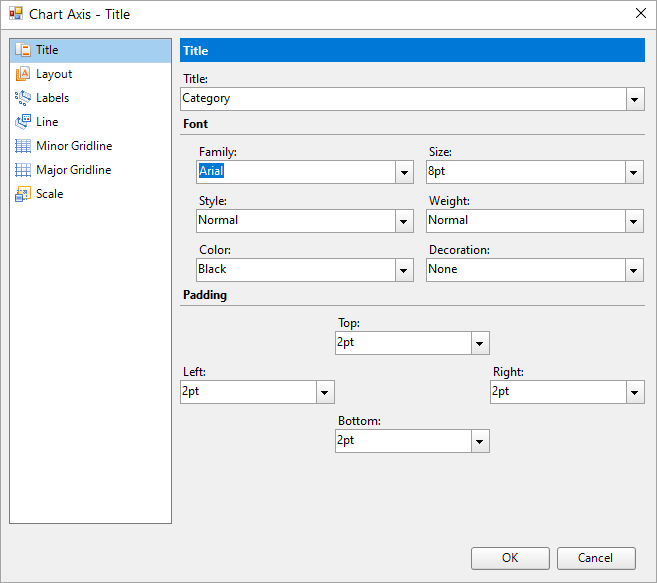Dismiss the dialog with Cancel

coord(596,558)
